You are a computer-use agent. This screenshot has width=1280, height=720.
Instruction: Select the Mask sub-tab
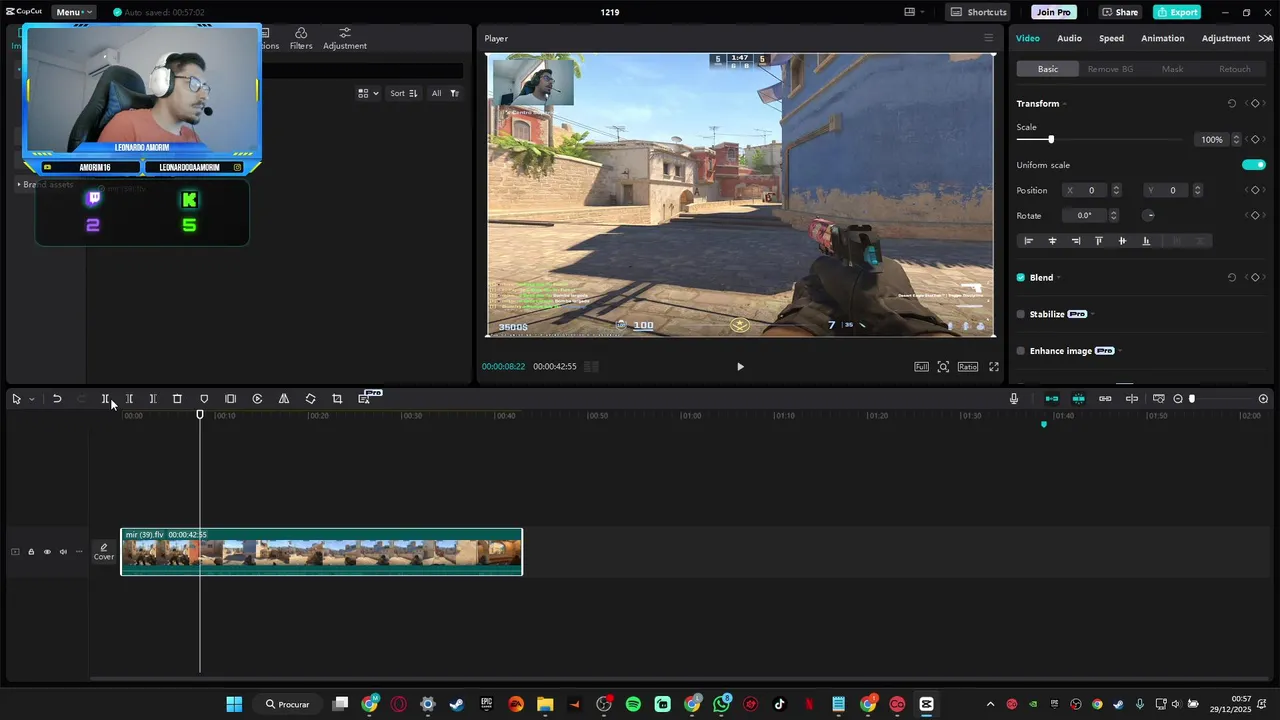coord(1172,69)
